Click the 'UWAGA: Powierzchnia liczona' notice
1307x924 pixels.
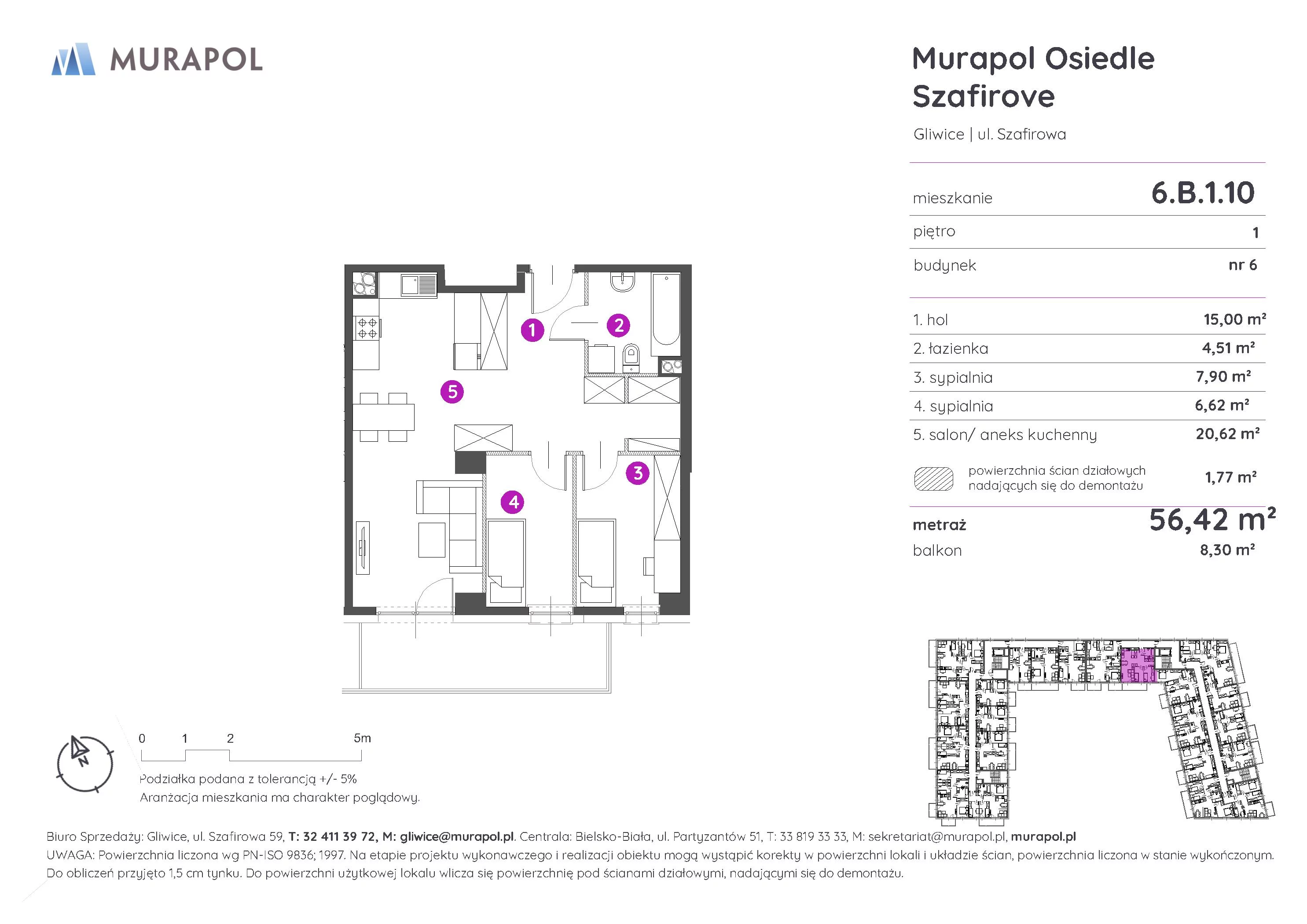(660, 855)
